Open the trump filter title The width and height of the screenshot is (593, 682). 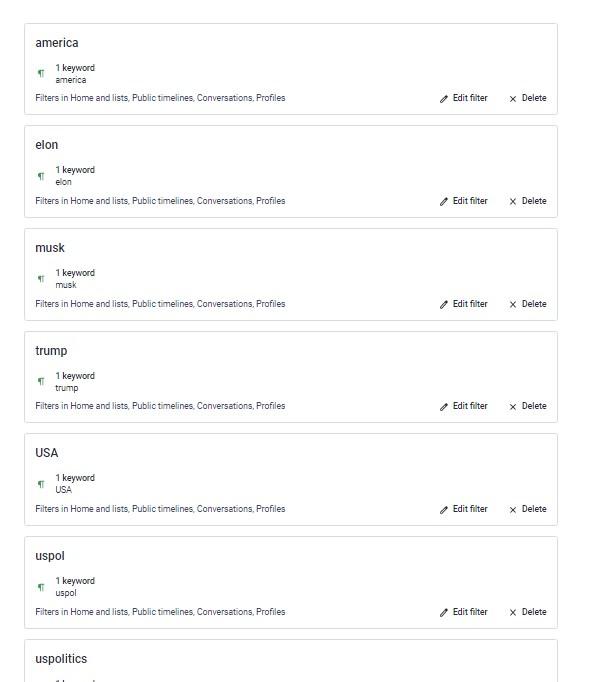[51, 351]
